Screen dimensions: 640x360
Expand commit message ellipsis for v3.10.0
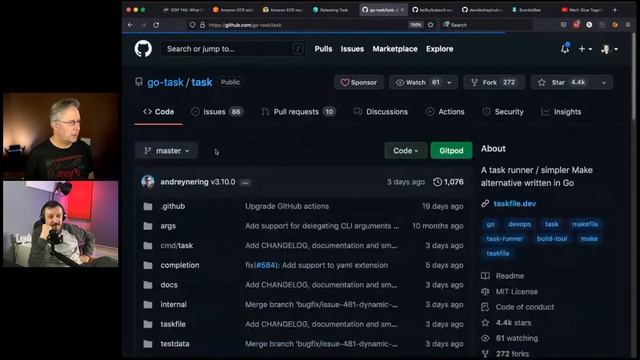coord(245,182)
